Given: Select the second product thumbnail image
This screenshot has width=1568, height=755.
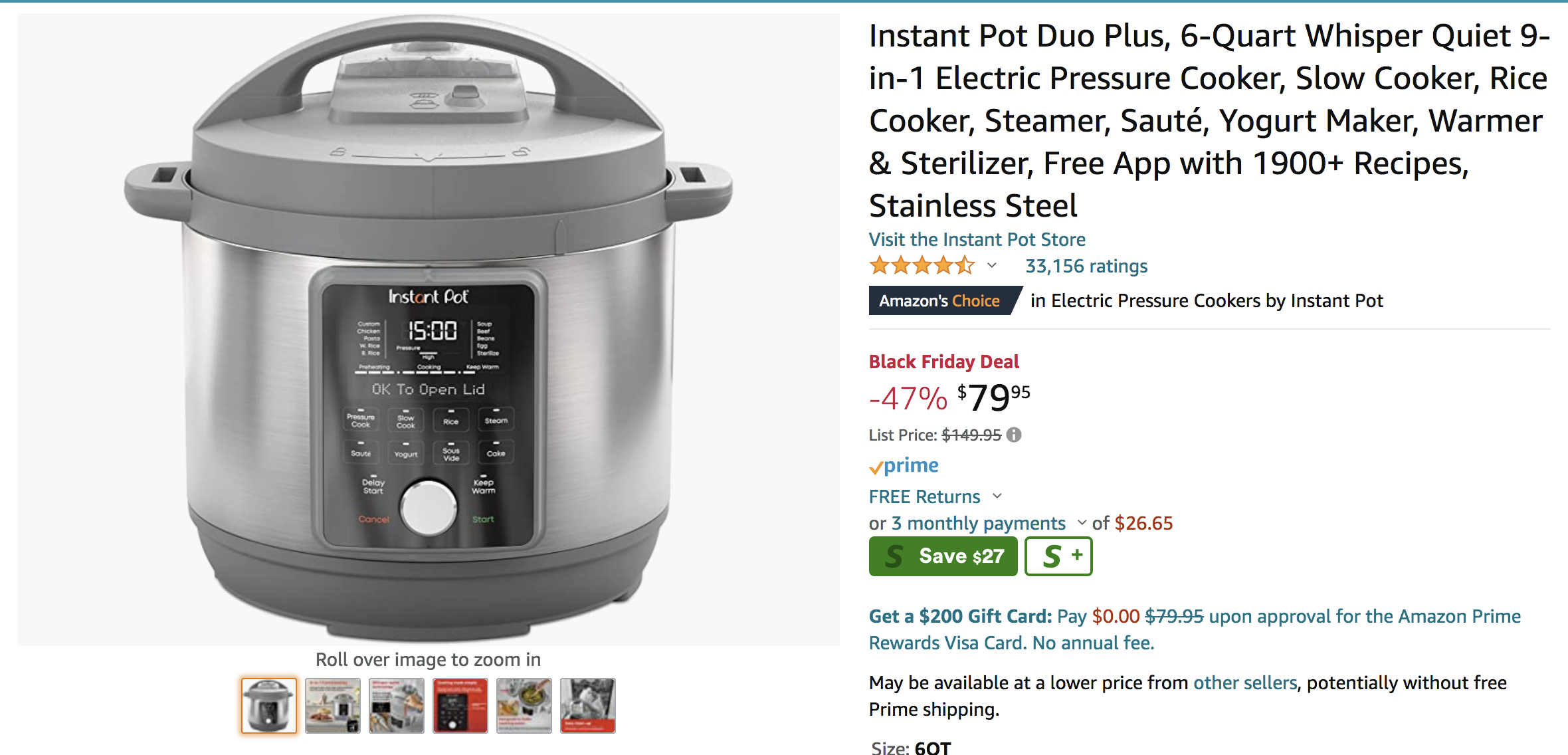Looking at the screenshot, I should [x=333, y=706].
